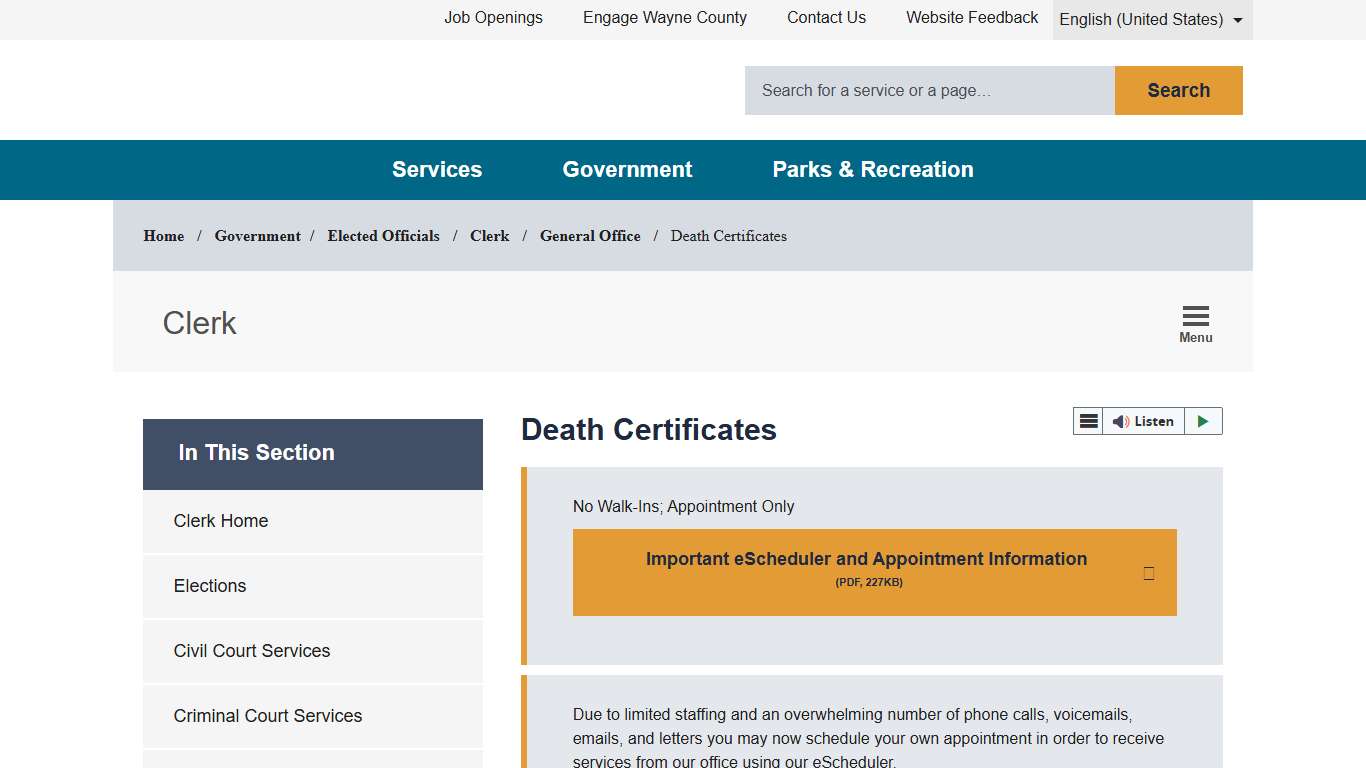Open the Services navigation dropdown
This screenshot has height=768, width=1366.
coord(437,169)
